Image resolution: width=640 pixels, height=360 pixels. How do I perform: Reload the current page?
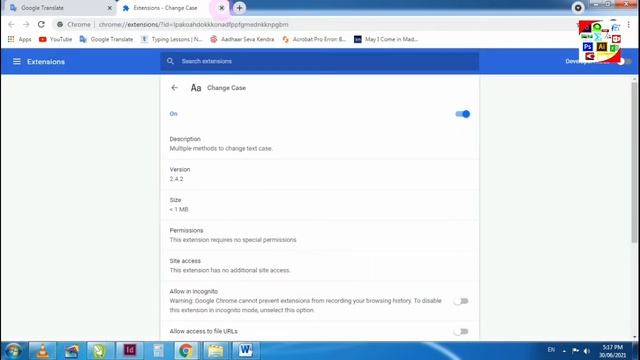click(x=41, y=24)
